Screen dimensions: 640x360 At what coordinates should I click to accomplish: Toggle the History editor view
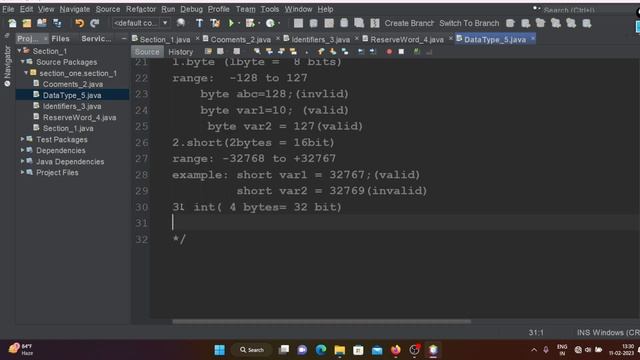pos(180,52)
